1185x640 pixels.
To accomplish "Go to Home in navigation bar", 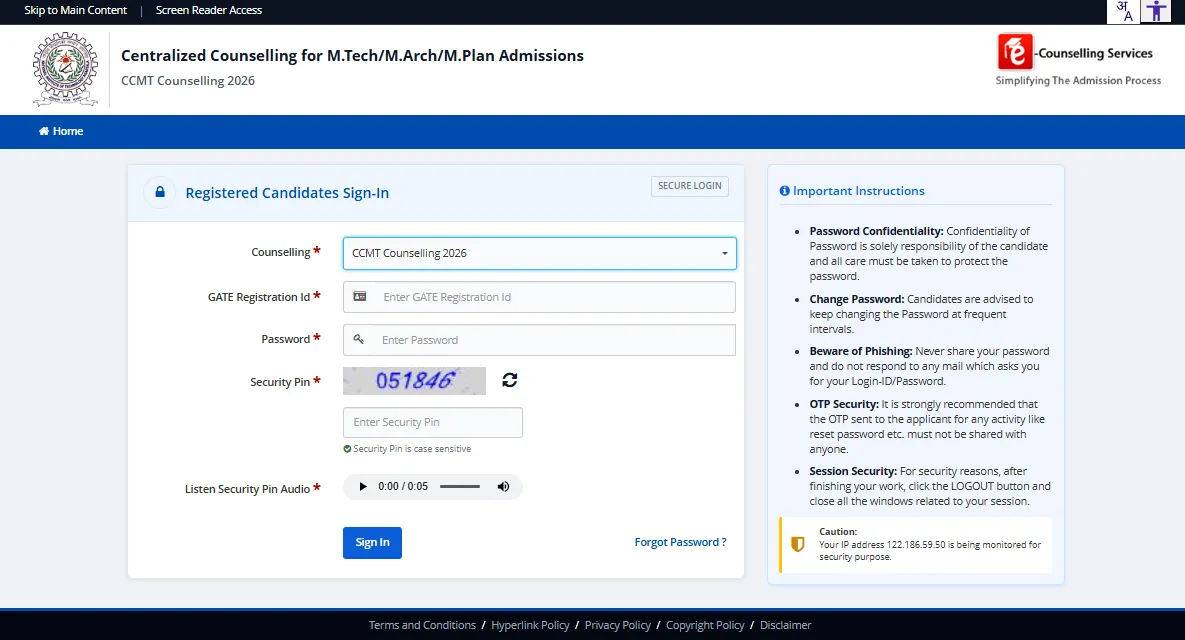I will pos(61,131).
